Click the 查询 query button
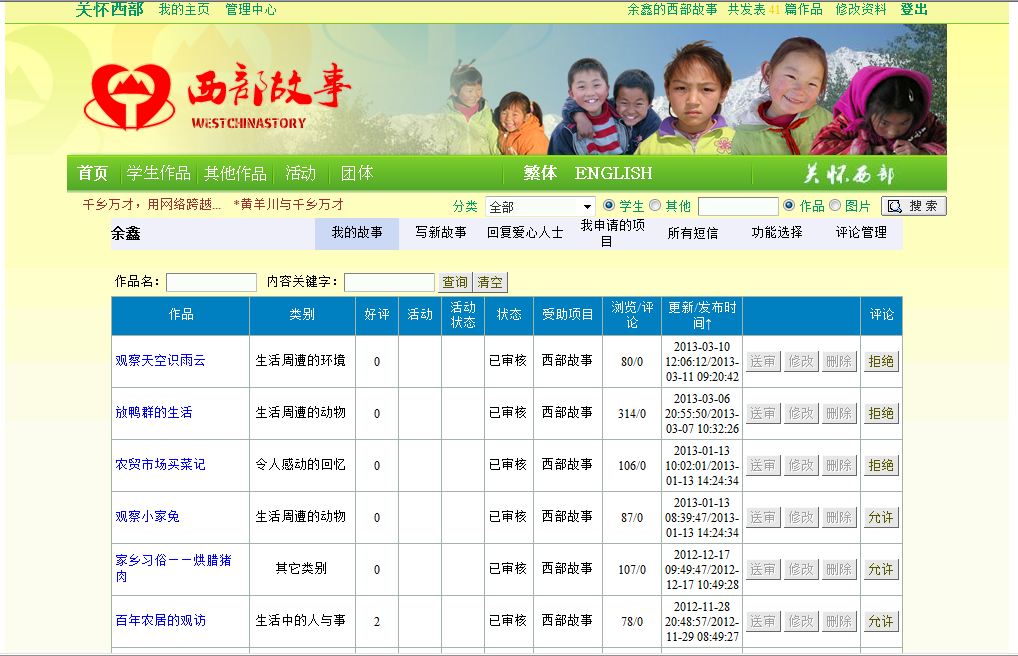Viewport: 1018px width, 656px height. coord(455,283)
